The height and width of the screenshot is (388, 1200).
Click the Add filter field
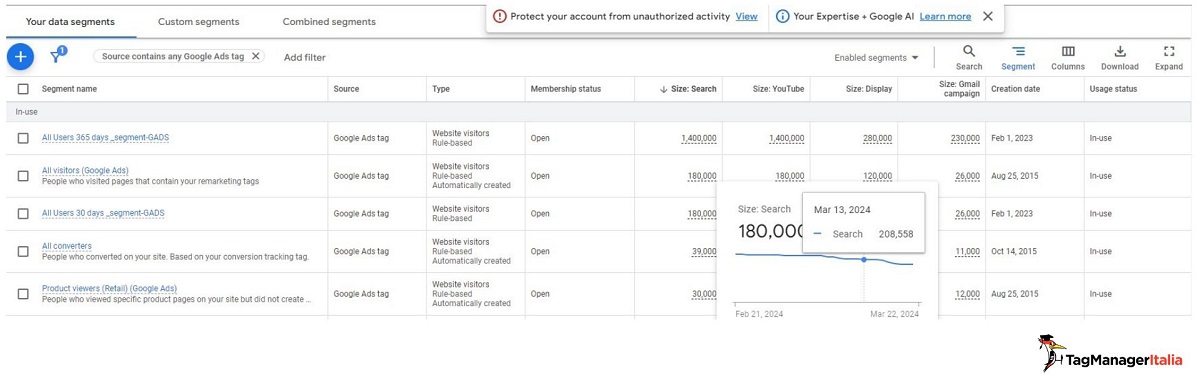tap(305, 57)
